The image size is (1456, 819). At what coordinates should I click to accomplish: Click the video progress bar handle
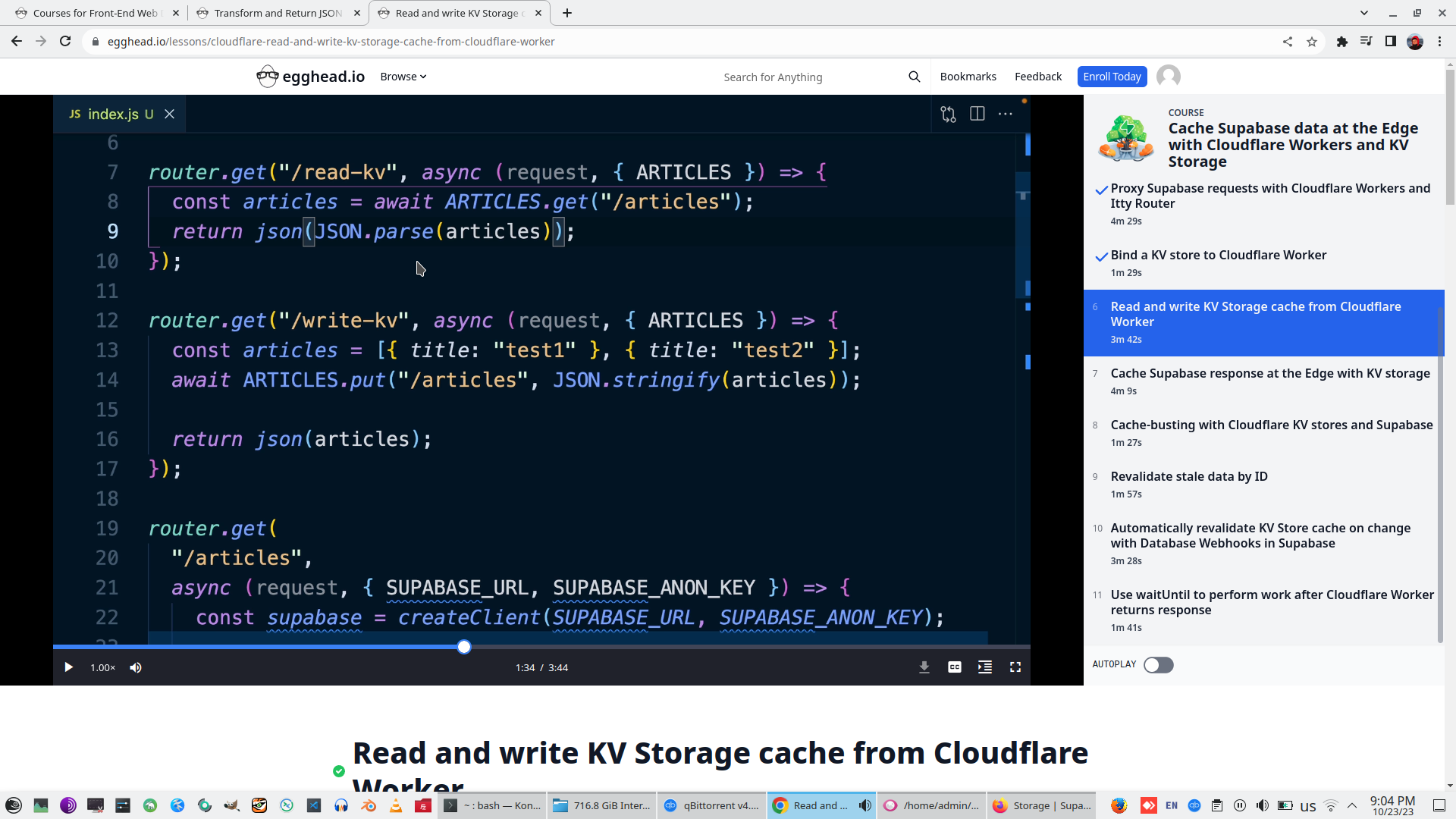point(464,647)
